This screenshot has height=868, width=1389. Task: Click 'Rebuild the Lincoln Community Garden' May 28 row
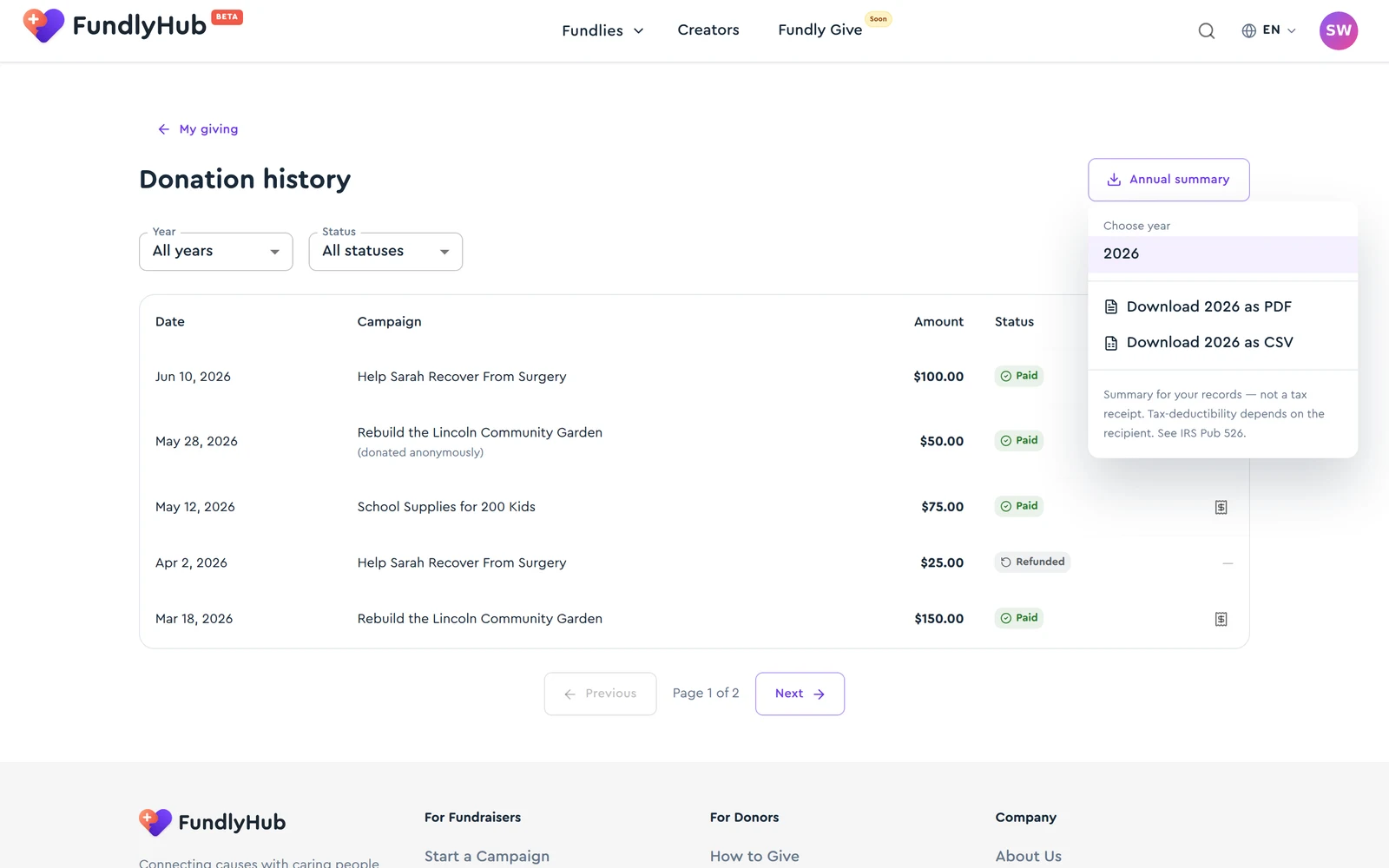pyautogui.click(x=480, y=432)
